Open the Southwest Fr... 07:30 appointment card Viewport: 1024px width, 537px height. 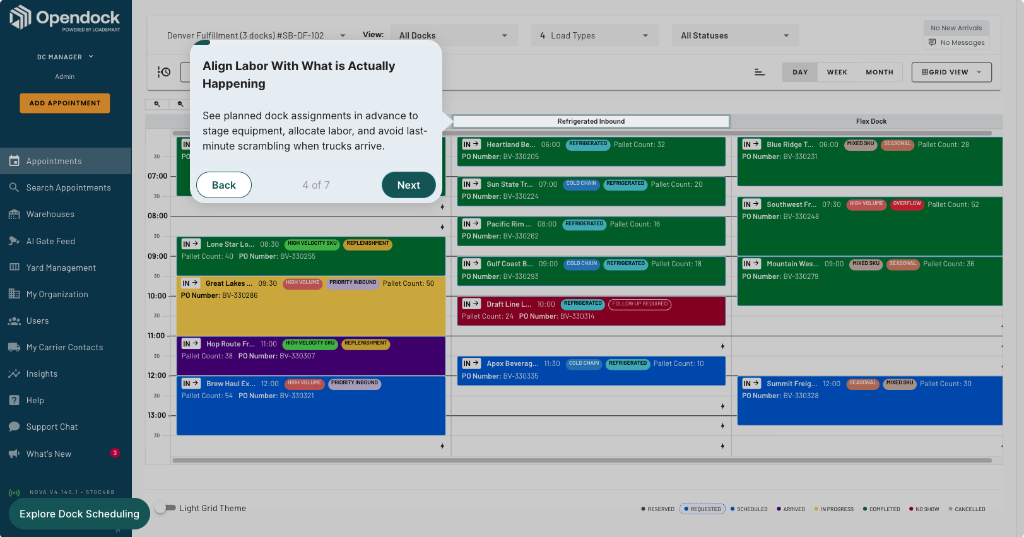[x=869, y=226]
